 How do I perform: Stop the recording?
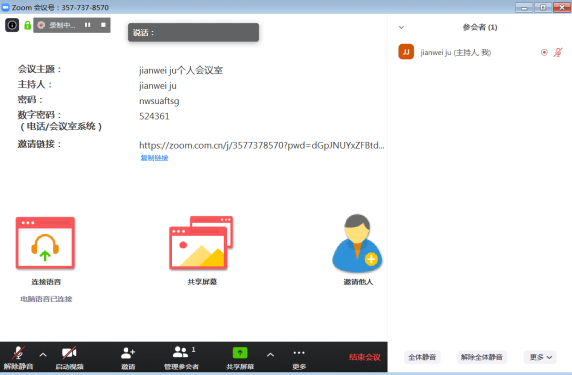pos(103,25)
